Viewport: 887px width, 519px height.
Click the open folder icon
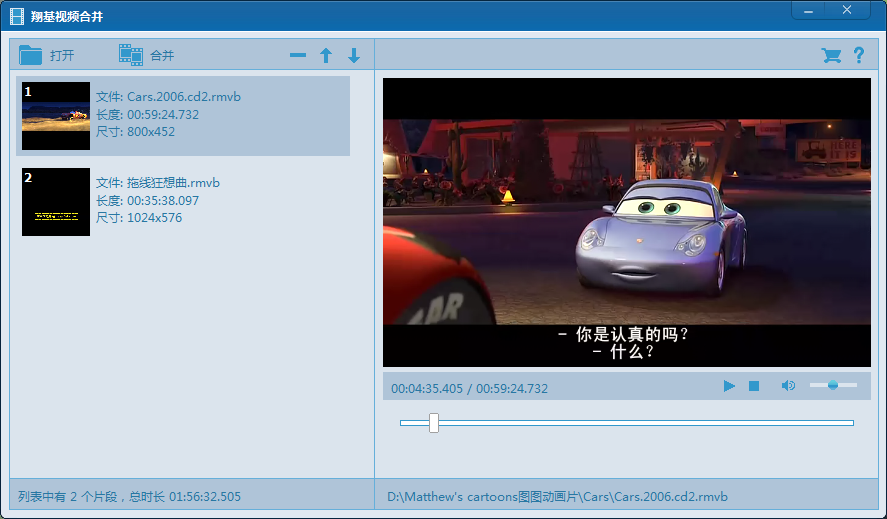coord(30,55)
